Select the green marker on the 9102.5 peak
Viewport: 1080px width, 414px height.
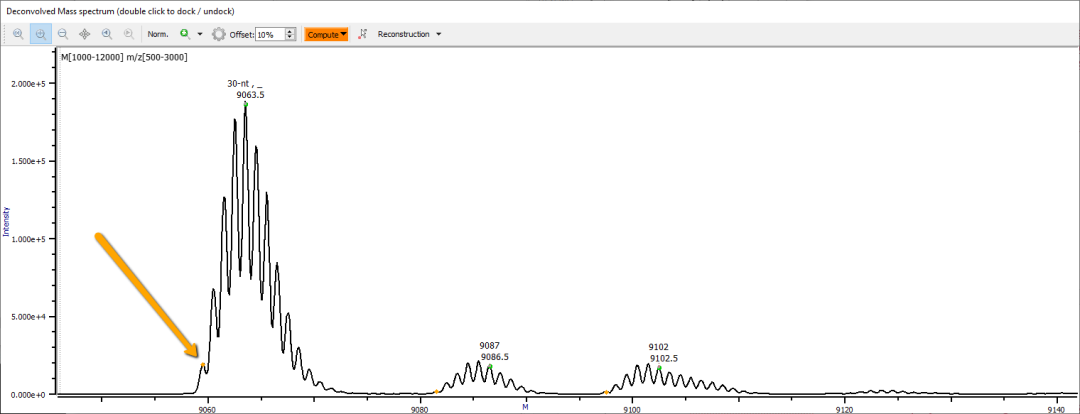[x=659, y=368]
